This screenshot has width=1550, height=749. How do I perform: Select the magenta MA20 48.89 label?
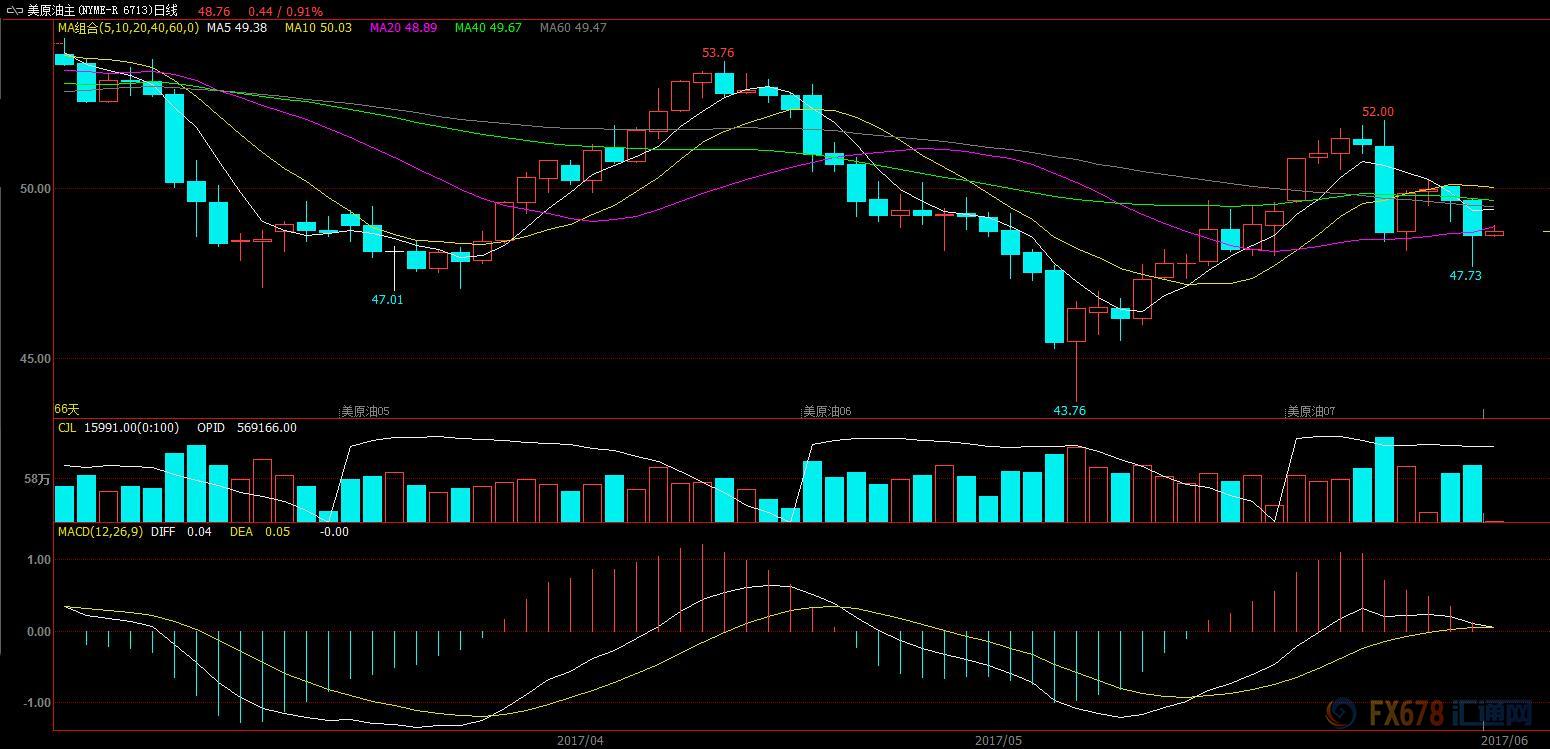tap(403, 28)
